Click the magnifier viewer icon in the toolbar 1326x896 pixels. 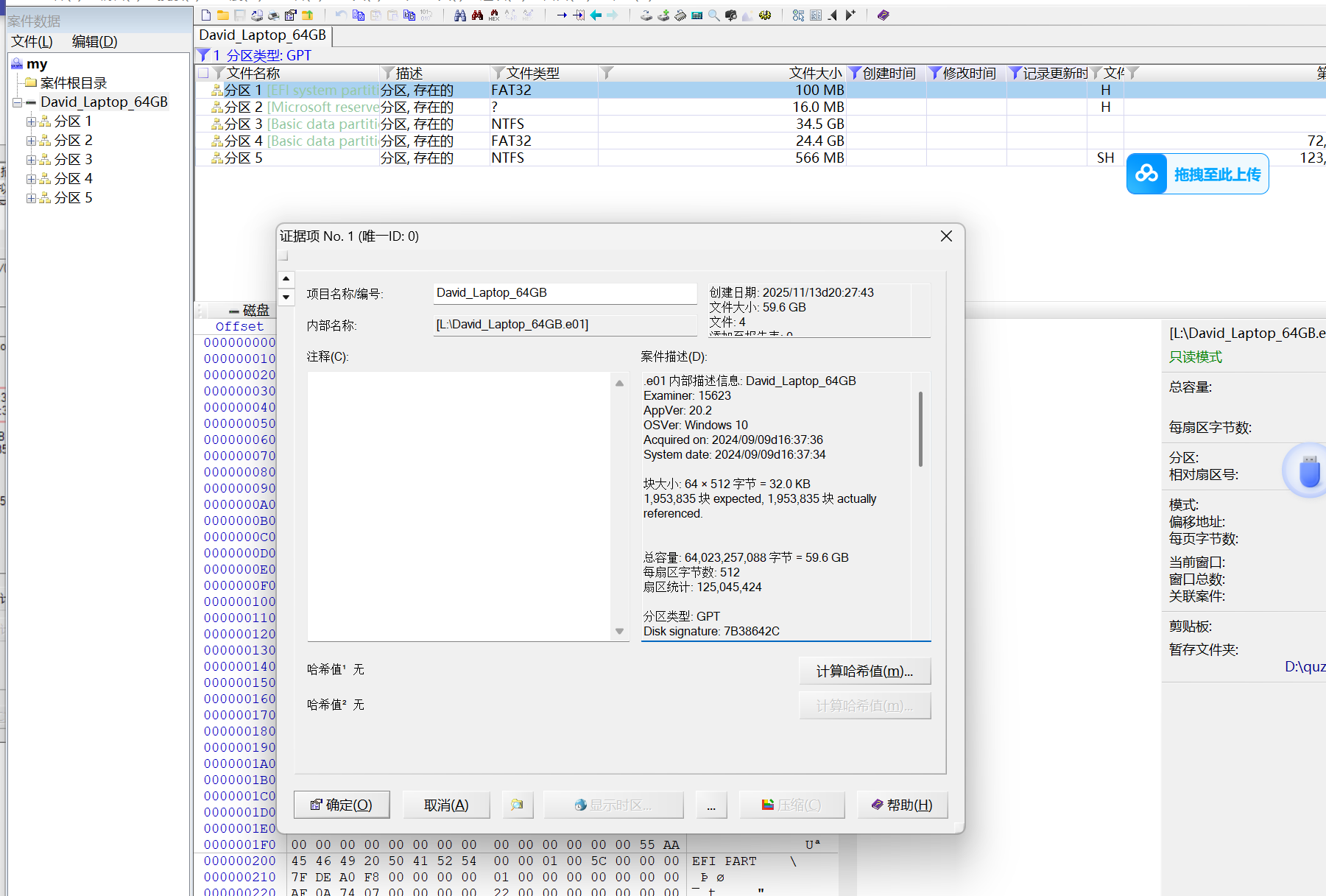tap(712, 15)
